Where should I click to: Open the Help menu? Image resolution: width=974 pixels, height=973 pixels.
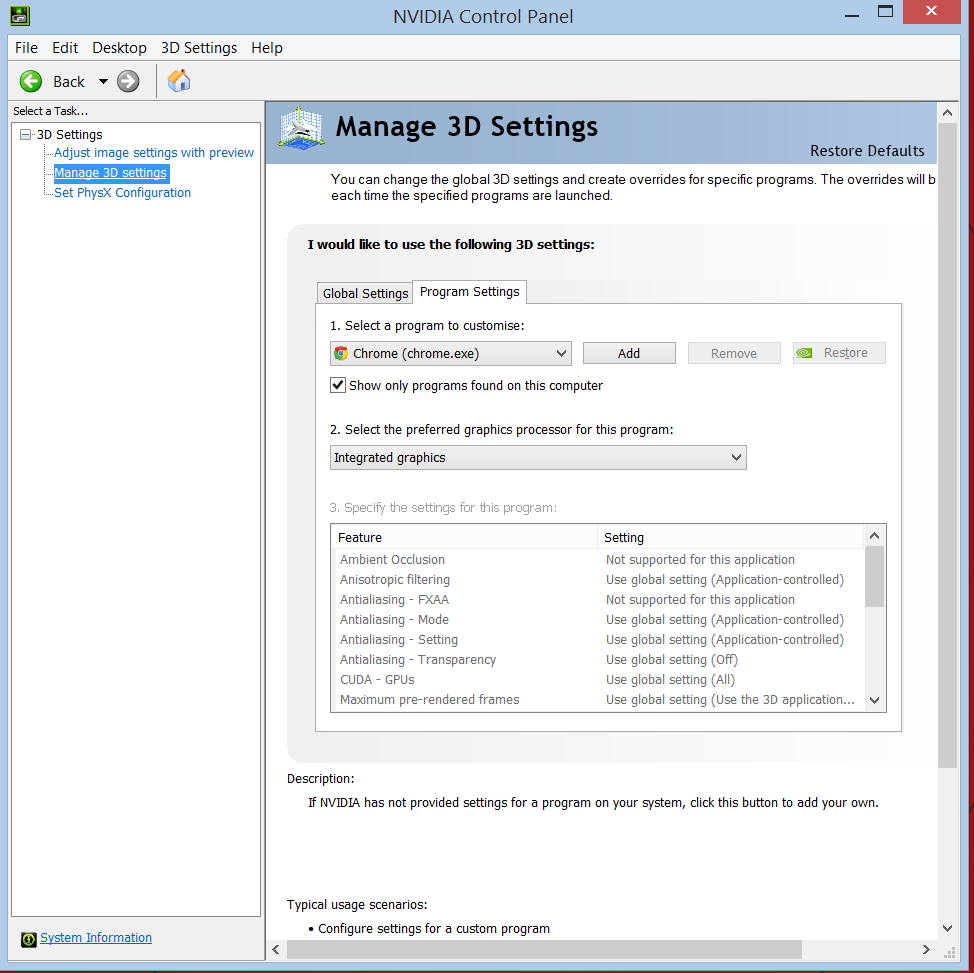click(266, 48)
